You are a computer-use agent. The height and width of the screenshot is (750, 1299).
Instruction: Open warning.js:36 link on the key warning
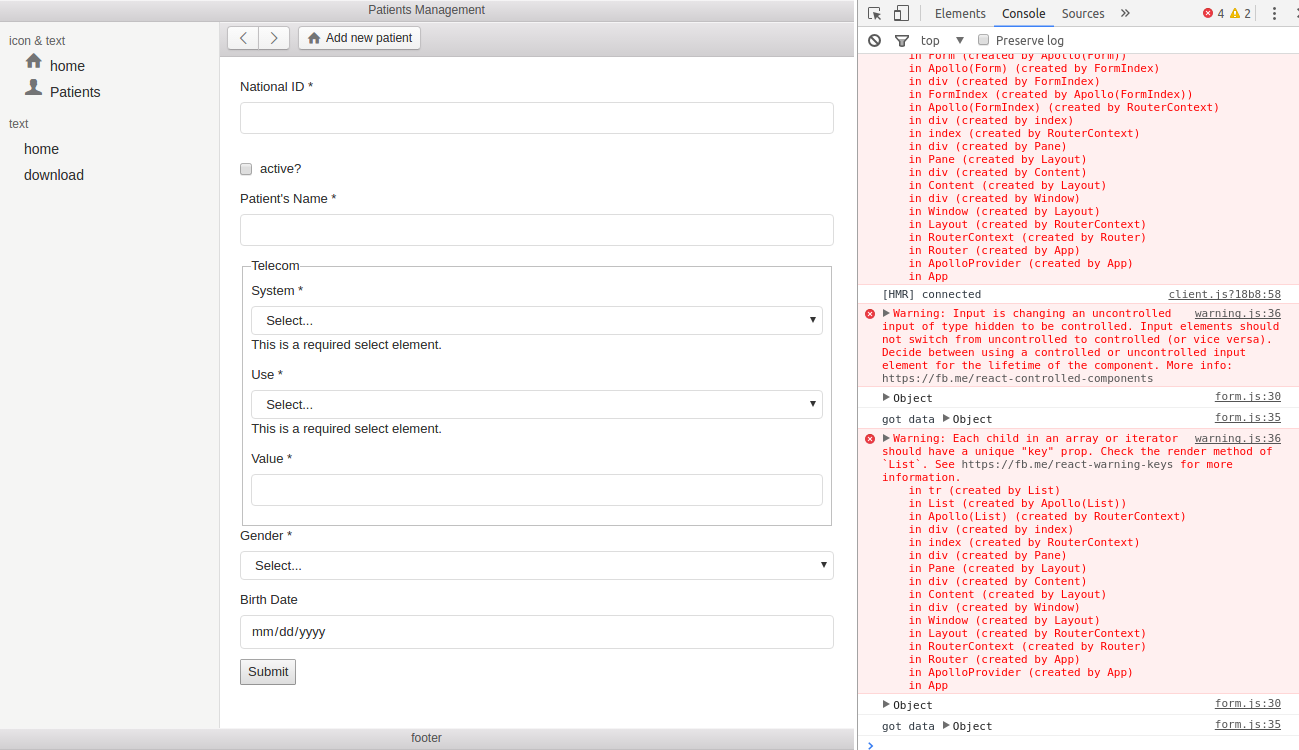click(x=1237, y=438)
